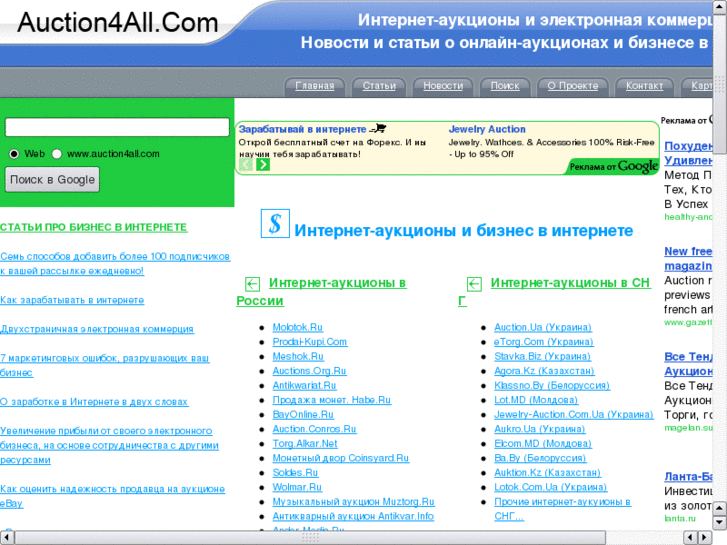Open the Auction.Conros.Ru link
Image resolution: width=727 pixels, height=545 pixels.
(x=314, y=429)
